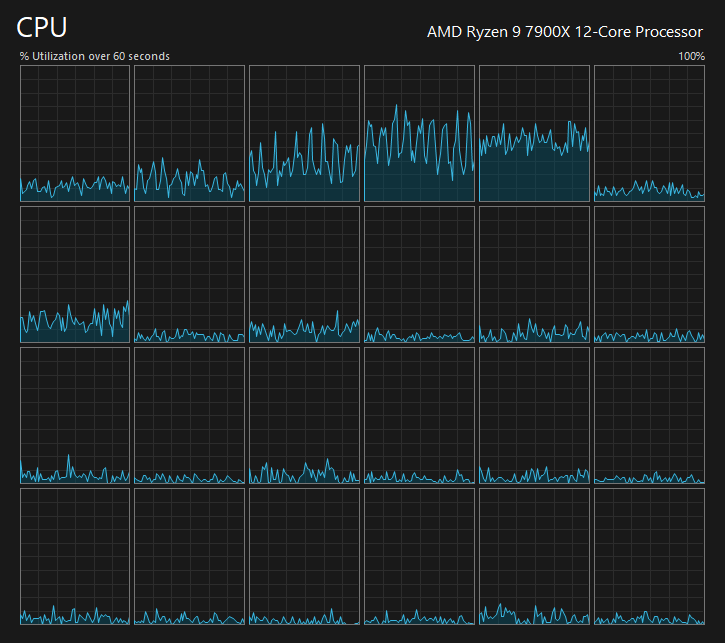
Task: Click the CPU heading
Action: coord(42,27)
